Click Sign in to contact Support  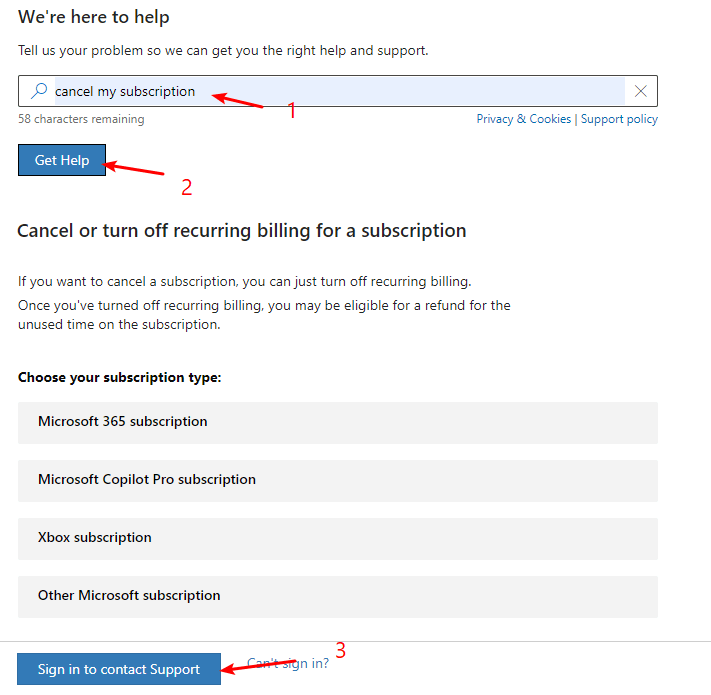click(x=119, y=669)
